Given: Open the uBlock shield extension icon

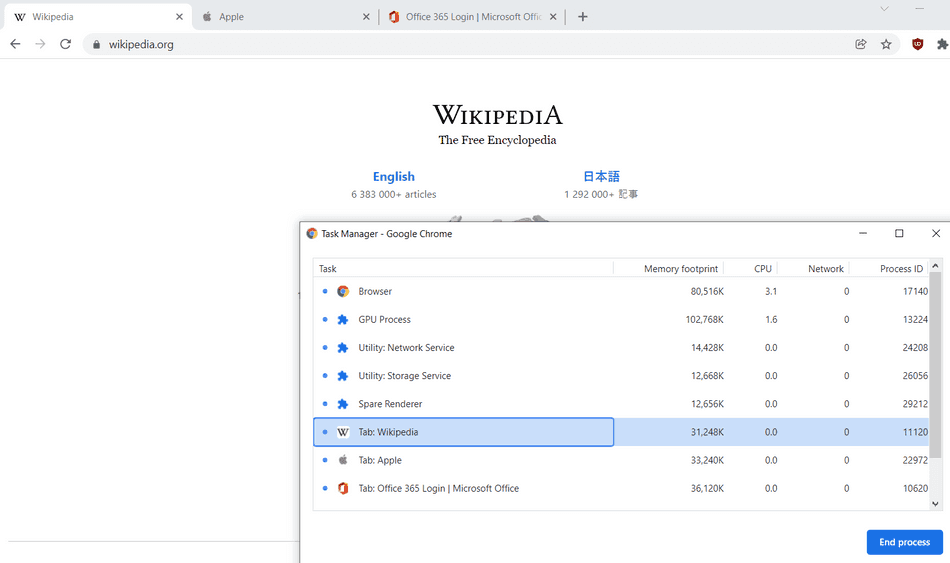Looking at the screenshot, I should (917, 44).
